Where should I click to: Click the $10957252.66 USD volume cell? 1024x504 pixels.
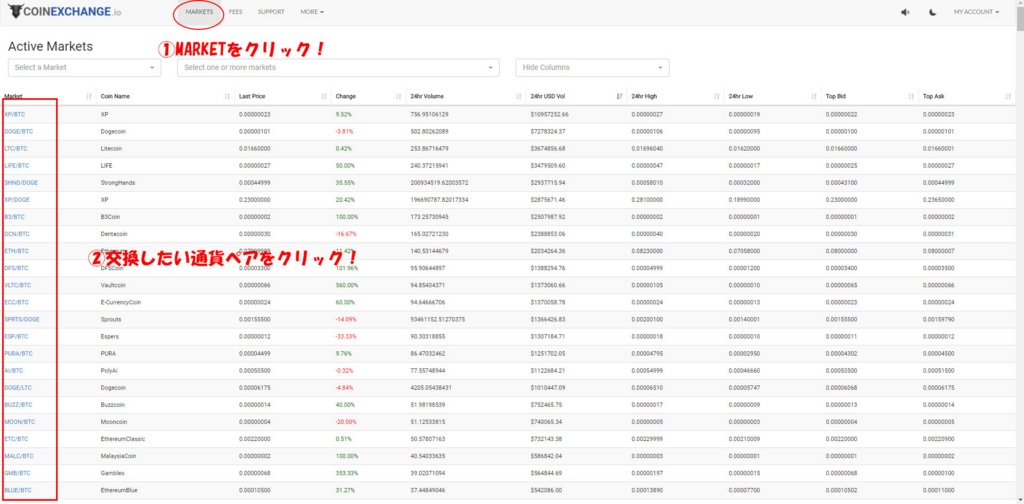[x=550, y=114]
